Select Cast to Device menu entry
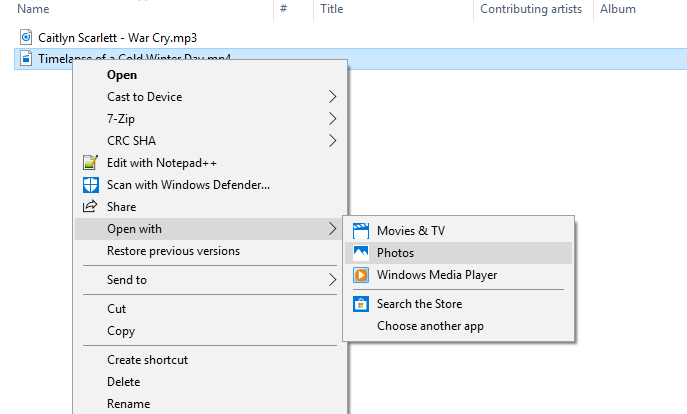 pyautogui.click(x=211, y=97)
